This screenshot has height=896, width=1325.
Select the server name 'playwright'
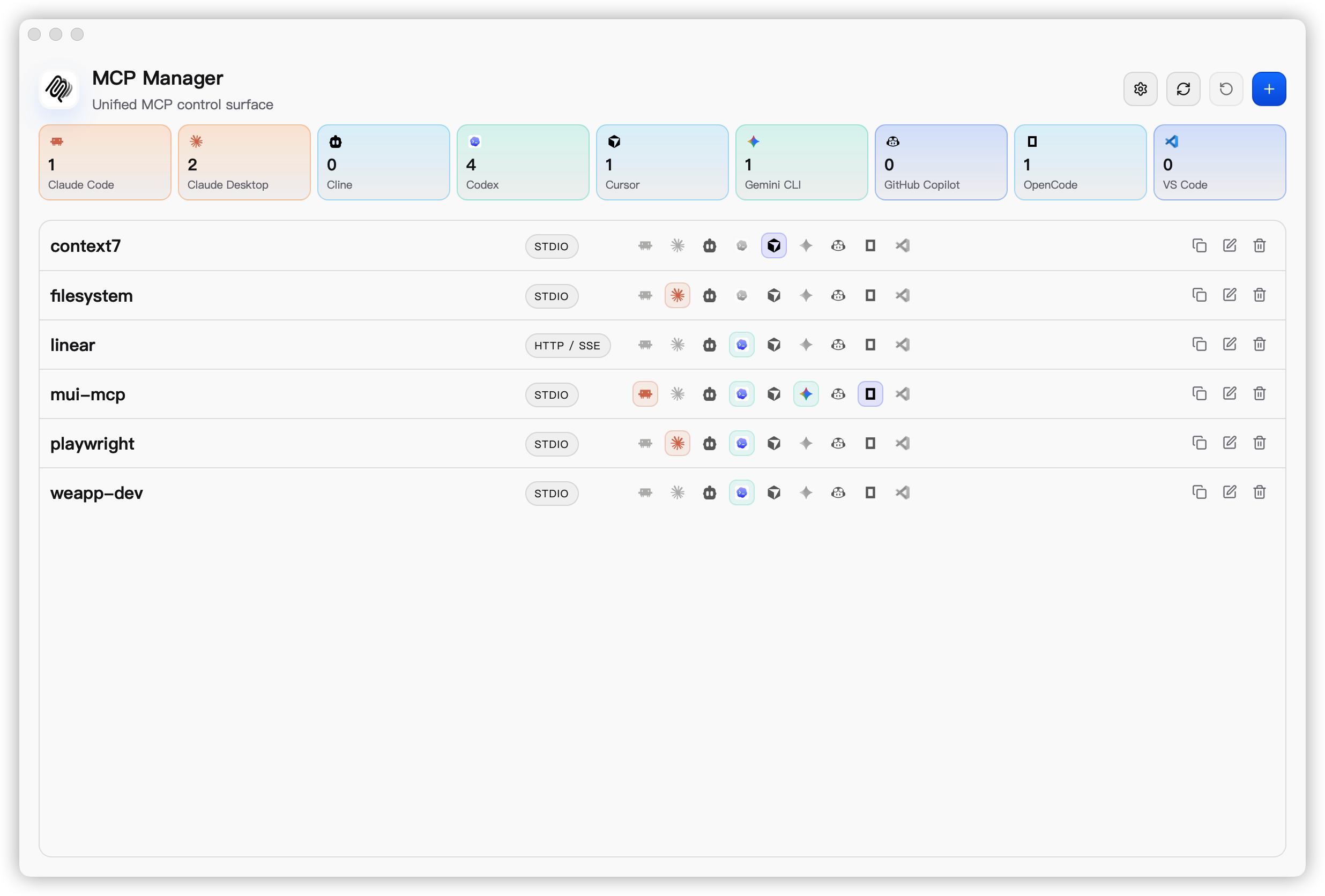[92, 444]
